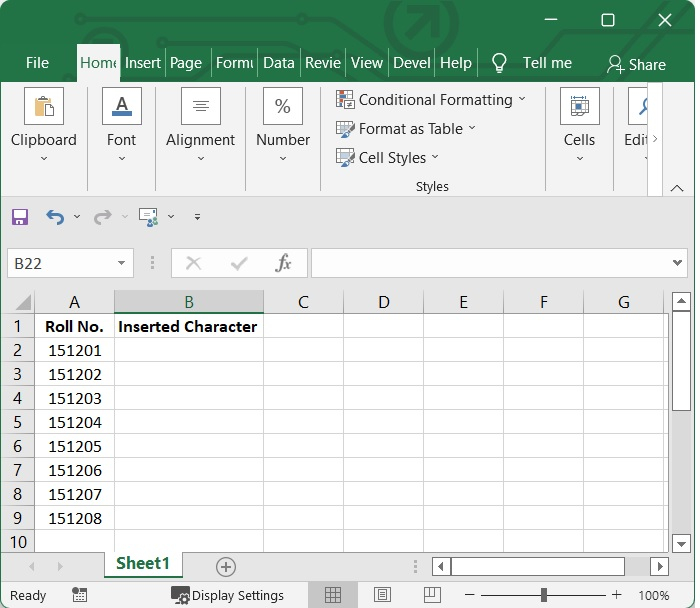Open the Editing group
This screenshot has width=700, height=608.
pos(637,125)
